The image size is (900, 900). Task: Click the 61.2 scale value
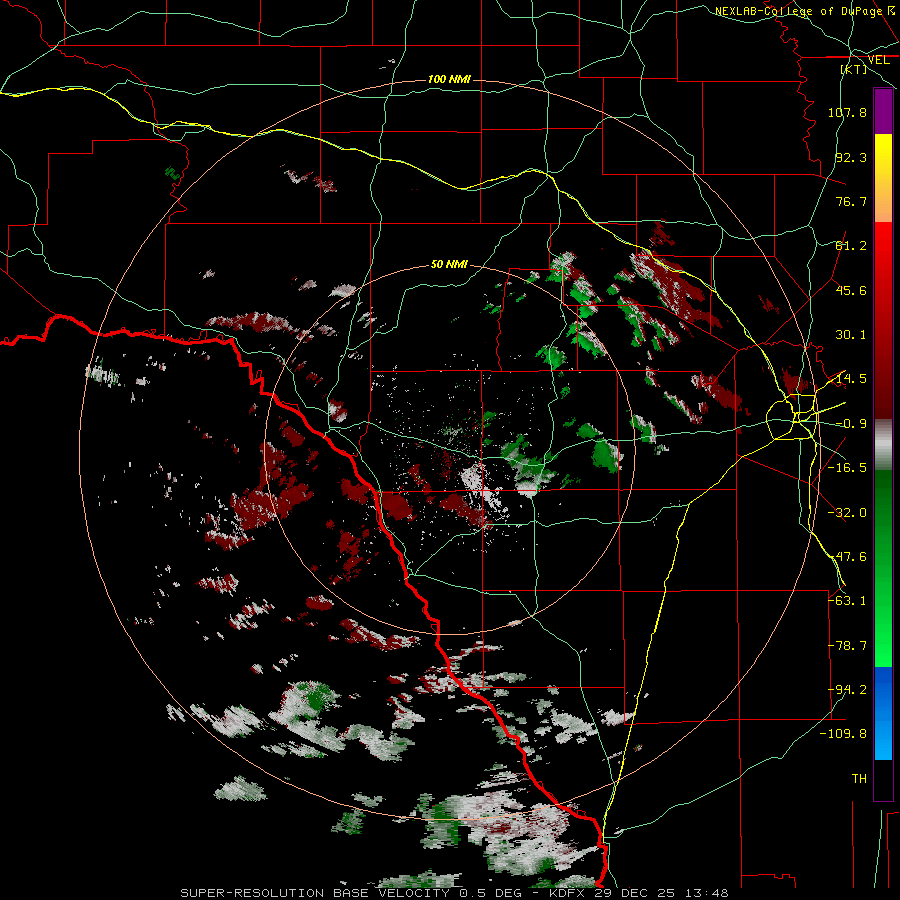point(851,246)
